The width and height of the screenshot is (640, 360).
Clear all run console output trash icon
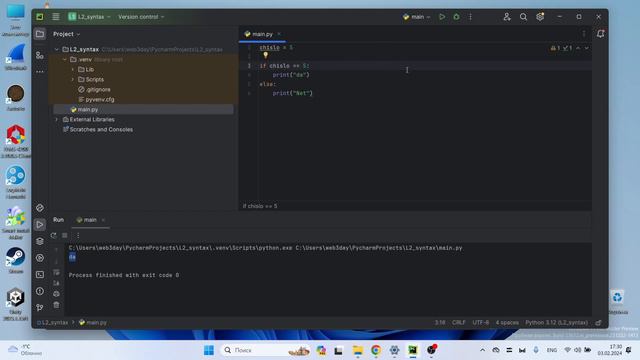[x=56, y=305]
